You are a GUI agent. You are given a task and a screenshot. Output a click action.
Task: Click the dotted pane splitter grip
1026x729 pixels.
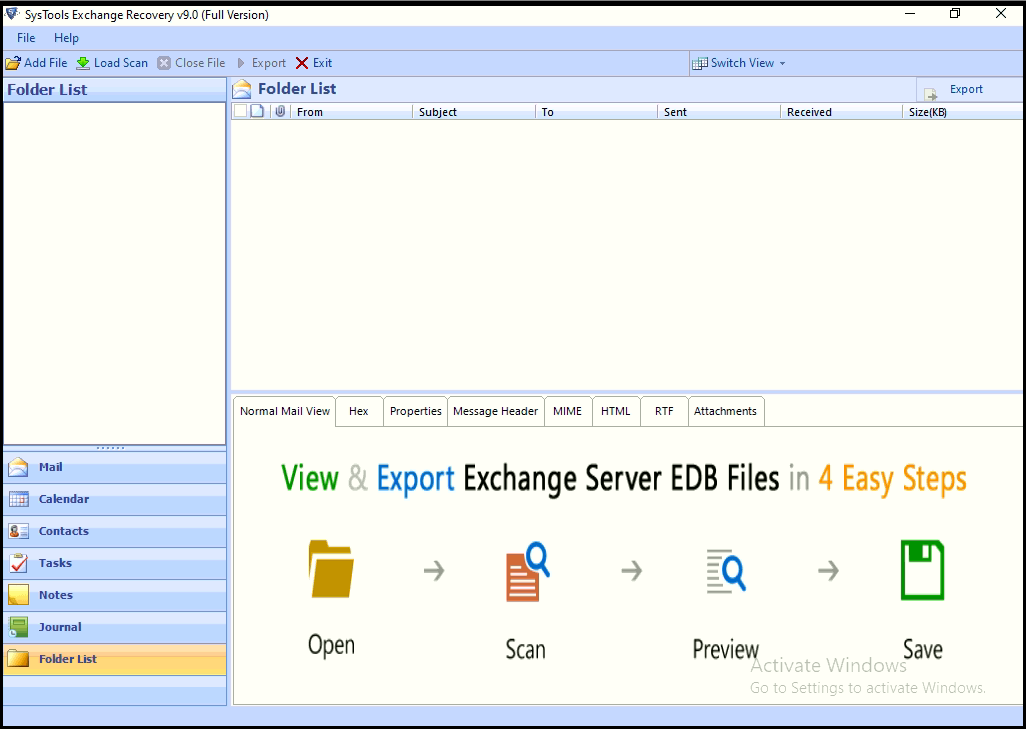(110, 448)
